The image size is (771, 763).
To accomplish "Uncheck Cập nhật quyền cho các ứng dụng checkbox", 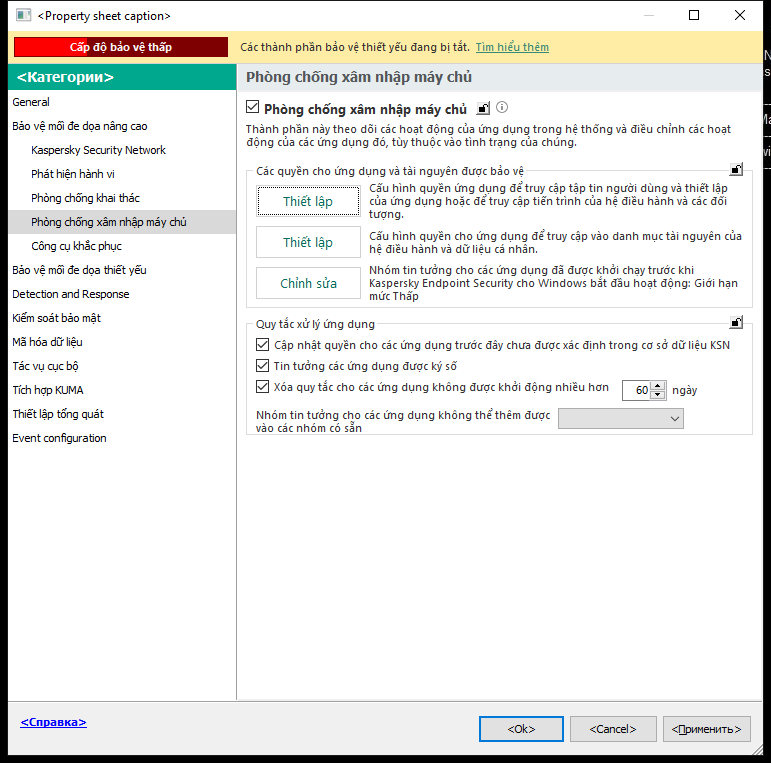I will (263, 345).
